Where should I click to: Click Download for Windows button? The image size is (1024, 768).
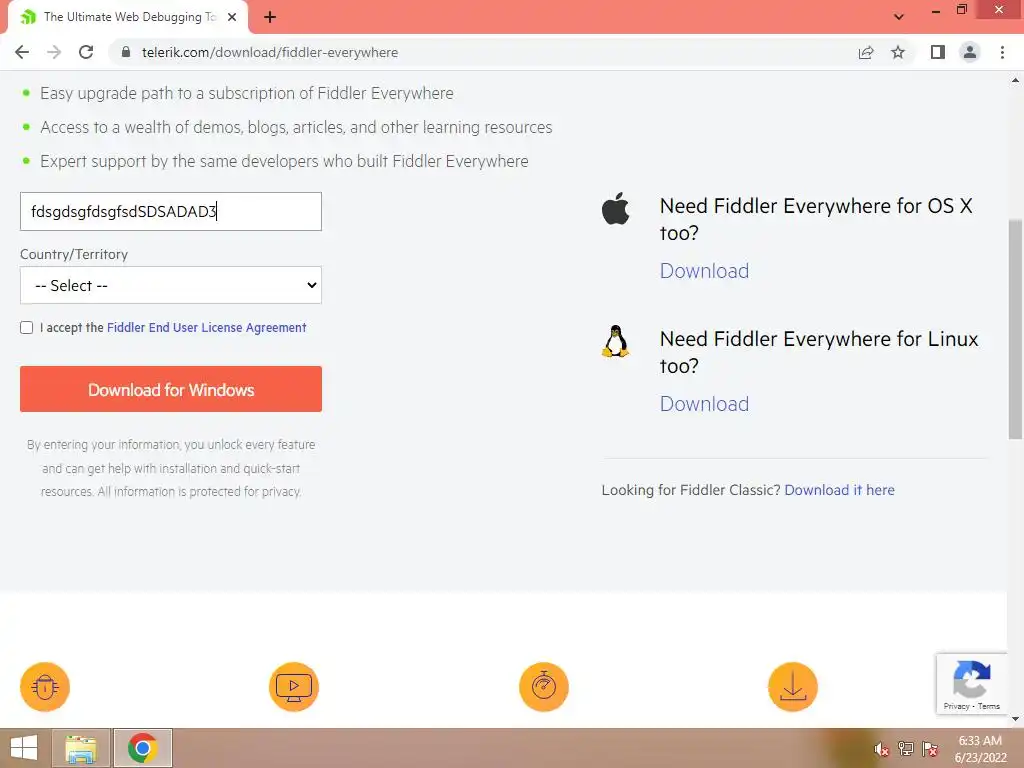click(x=171, y=389)
